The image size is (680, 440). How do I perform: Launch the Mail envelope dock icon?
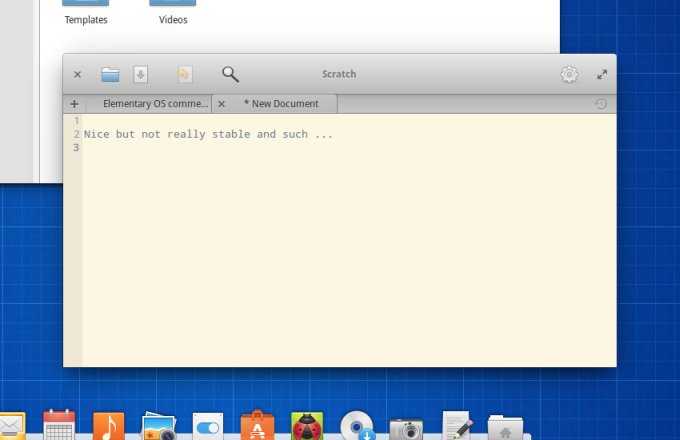tap(11, 426)
